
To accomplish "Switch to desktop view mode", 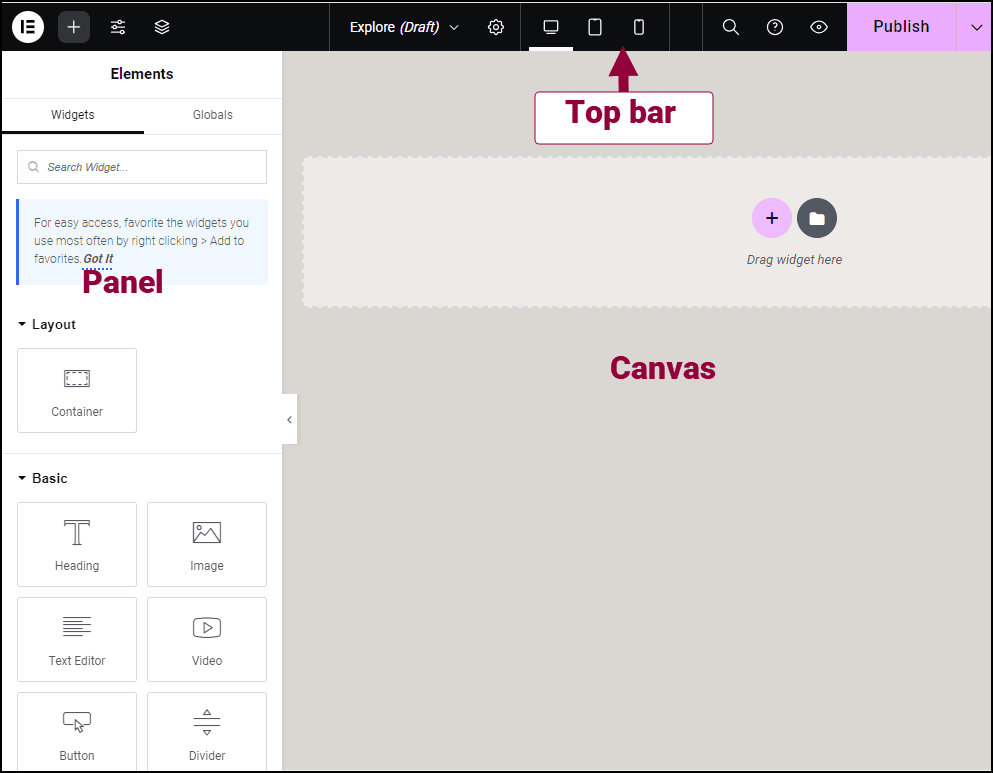I will pos(551,27).
